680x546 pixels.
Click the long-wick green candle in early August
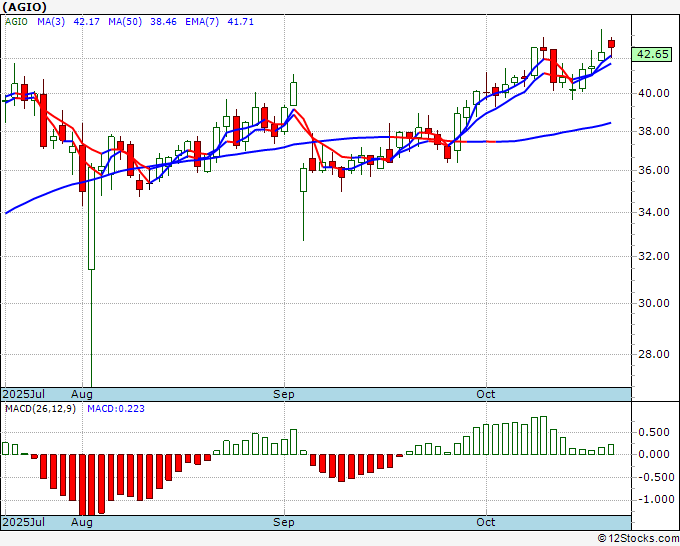(92, 218)
